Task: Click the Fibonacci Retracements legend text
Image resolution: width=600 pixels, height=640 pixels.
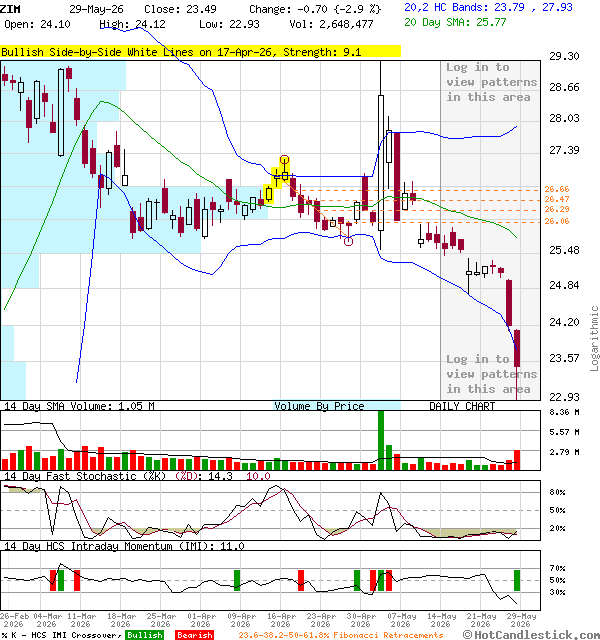Action: click(388, 635)
